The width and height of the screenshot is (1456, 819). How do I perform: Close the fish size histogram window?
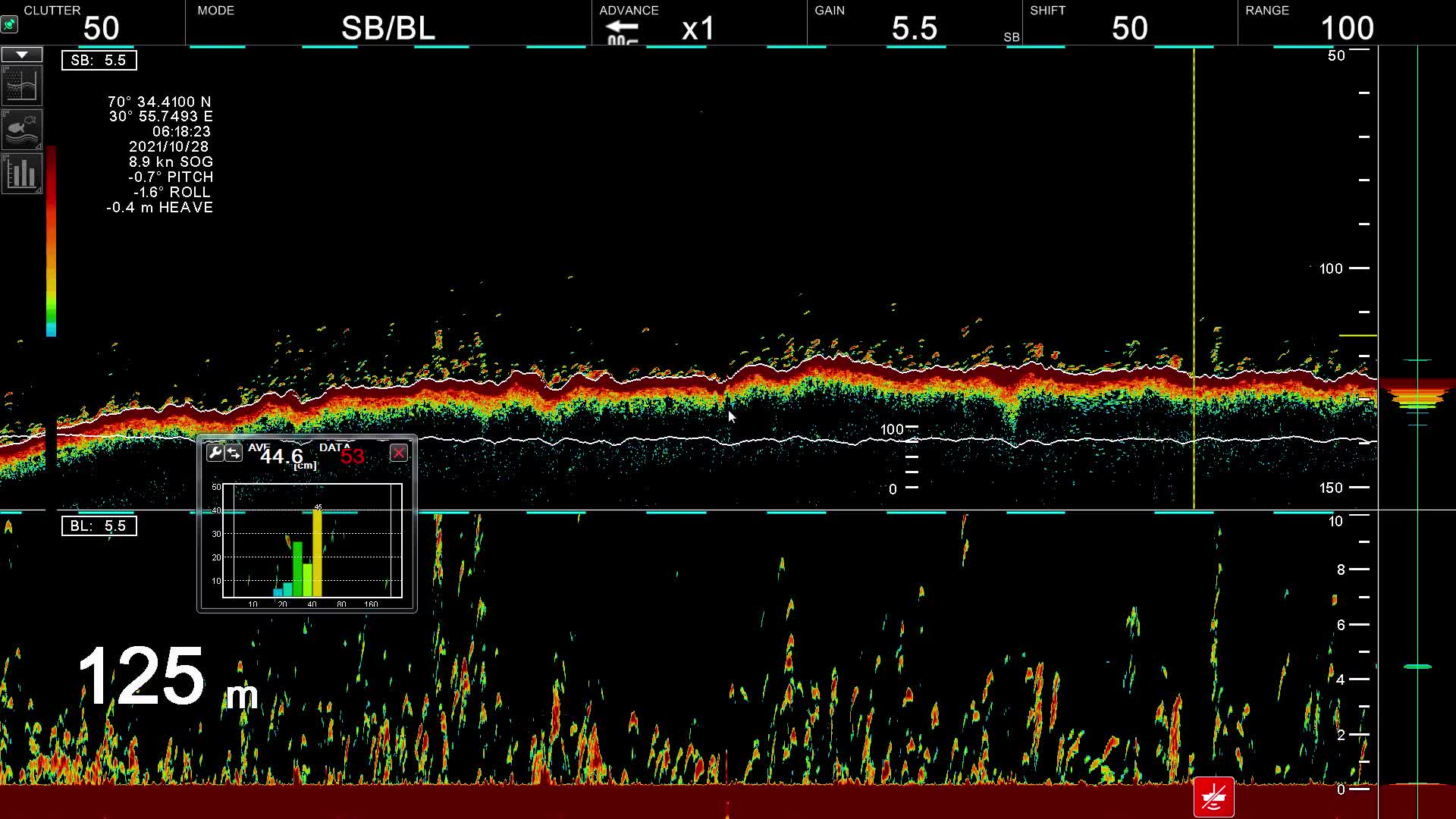click(399, 453)
